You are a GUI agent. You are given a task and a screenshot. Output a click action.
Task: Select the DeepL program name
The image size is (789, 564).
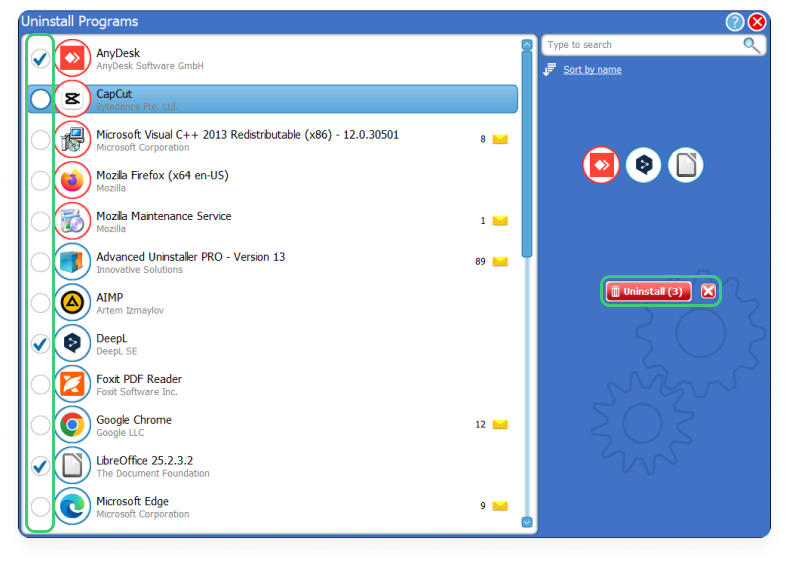(112, 339)
